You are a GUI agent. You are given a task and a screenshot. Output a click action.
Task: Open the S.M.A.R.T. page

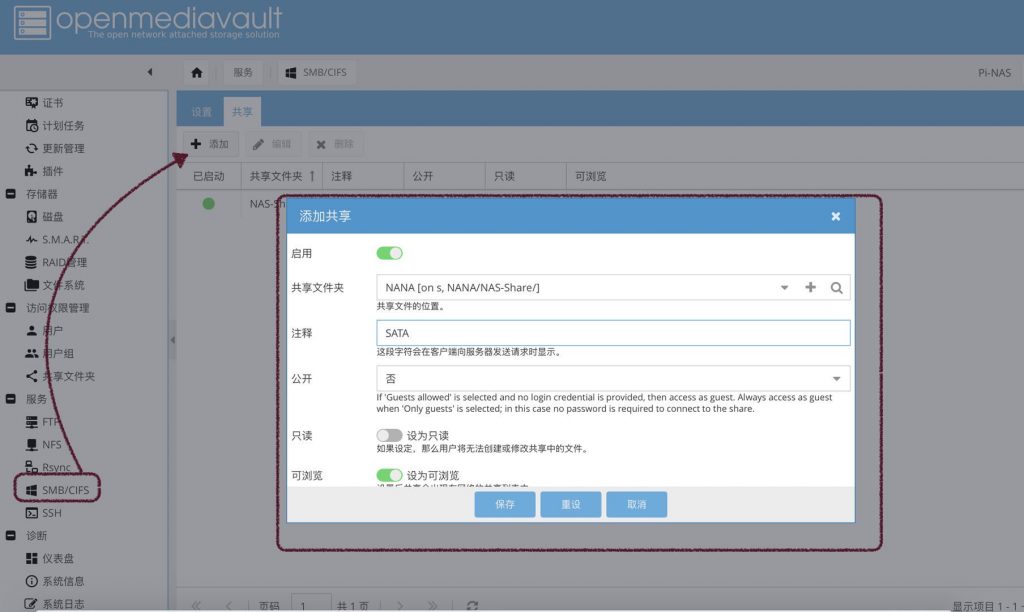point(57,240)
